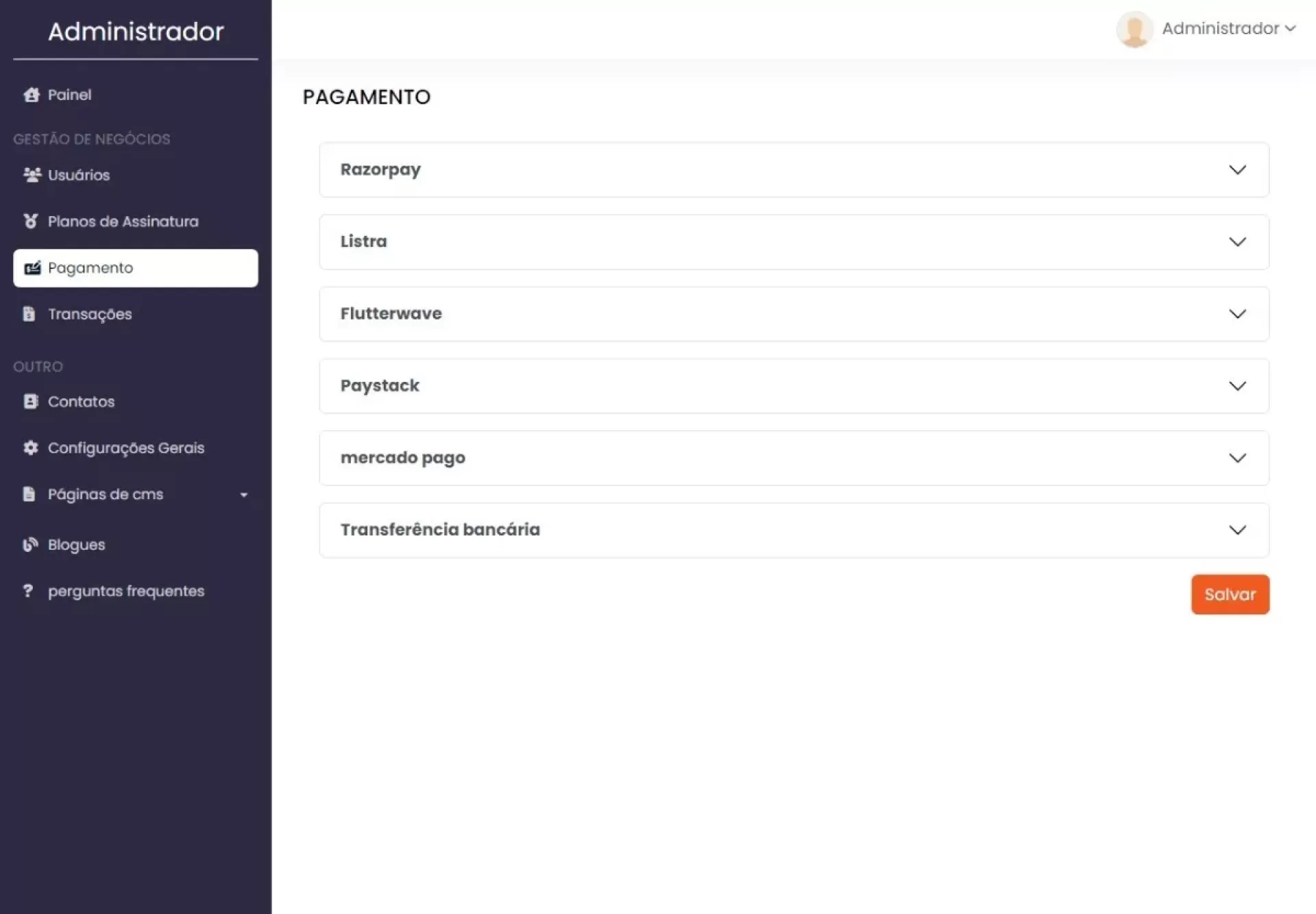Select the Pagamento menu item
The height and width of the screenshot is (914, 1316).
click(x=135, y=267)
